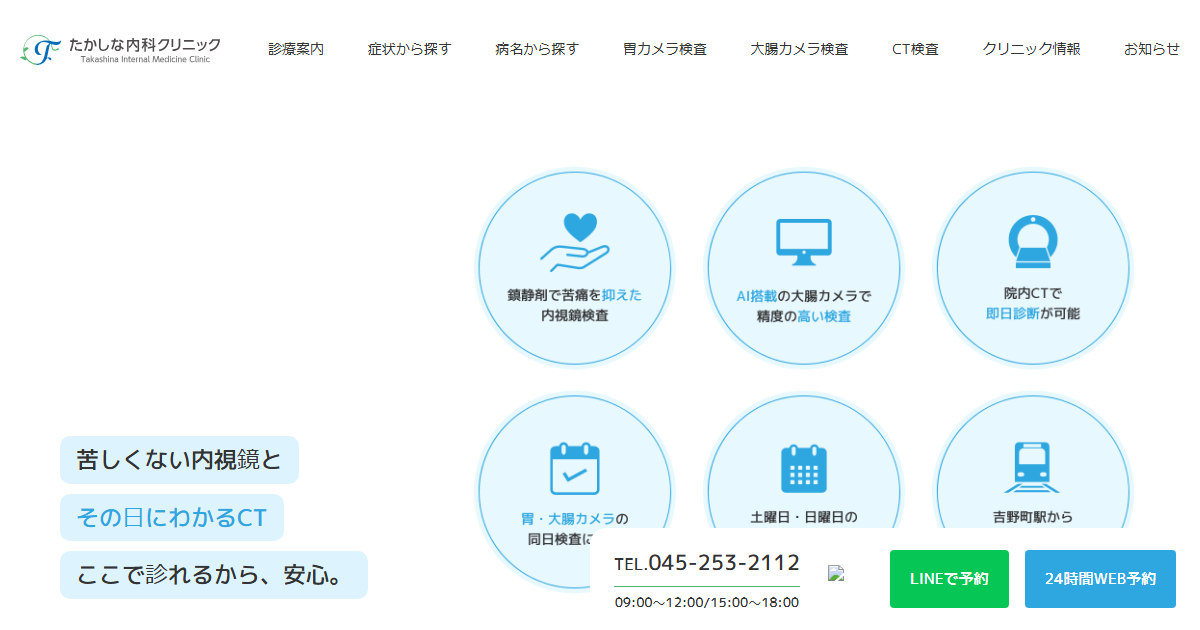Click the その日にわかるCT headline
The width and height of the screenshot is (1200, 630).
(172, 518)
